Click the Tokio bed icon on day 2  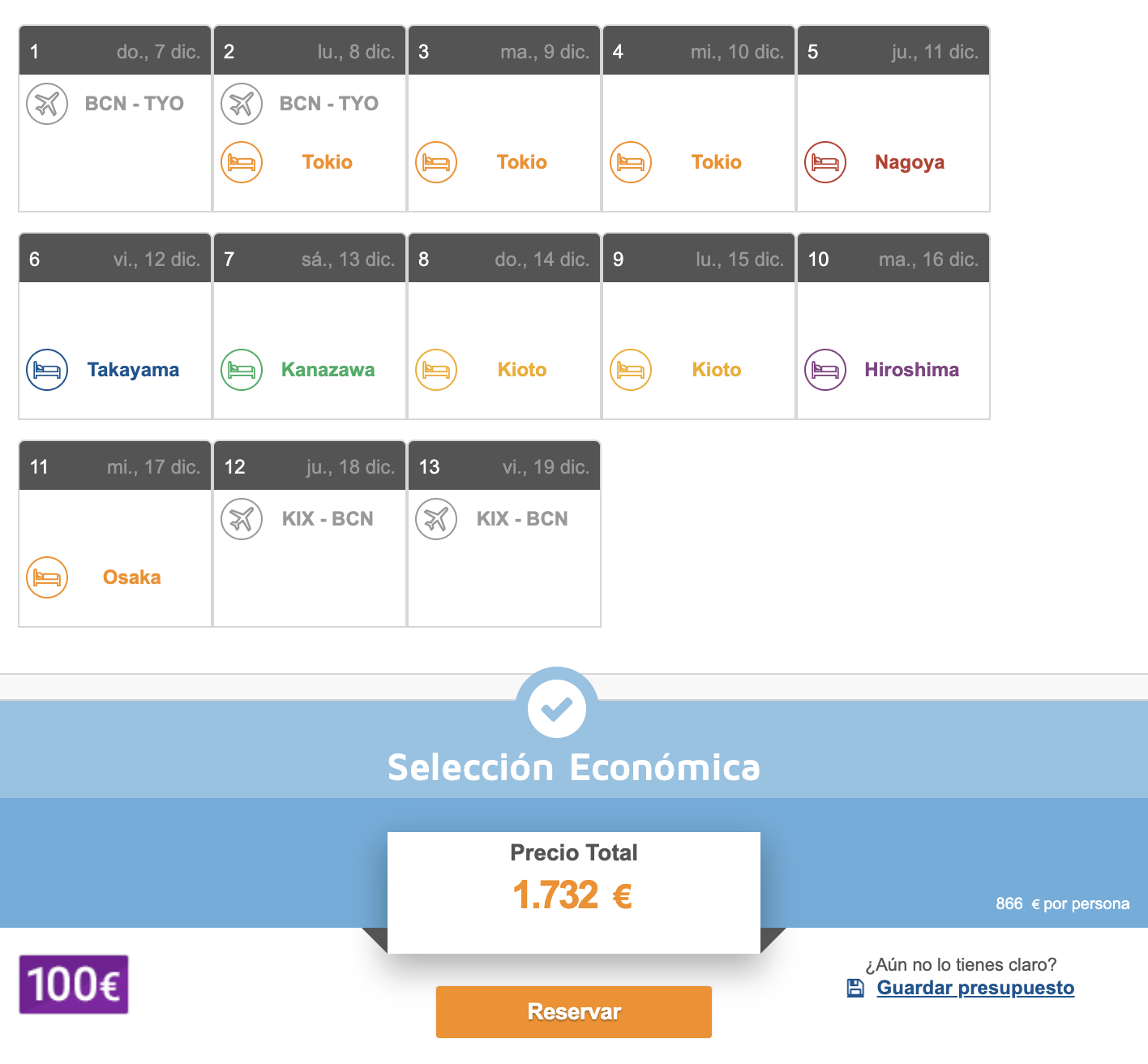pos(242,162)
